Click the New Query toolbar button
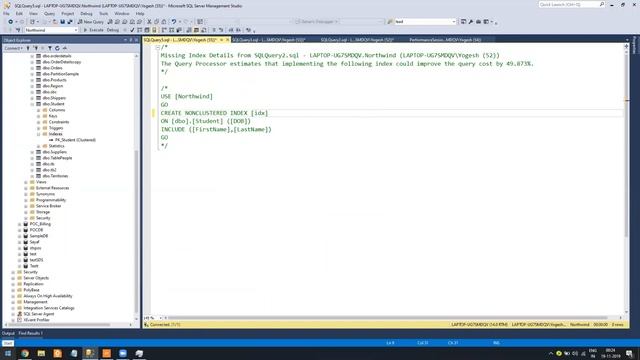640x360 pixels. tap(91, 22)
